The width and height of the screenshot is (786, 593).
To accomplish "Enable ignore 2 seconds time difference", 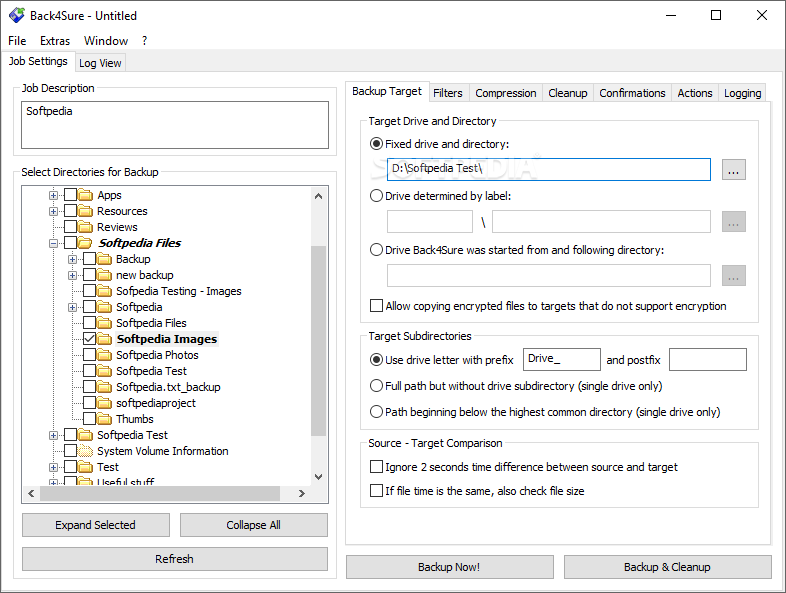I will tap(376, 467).
